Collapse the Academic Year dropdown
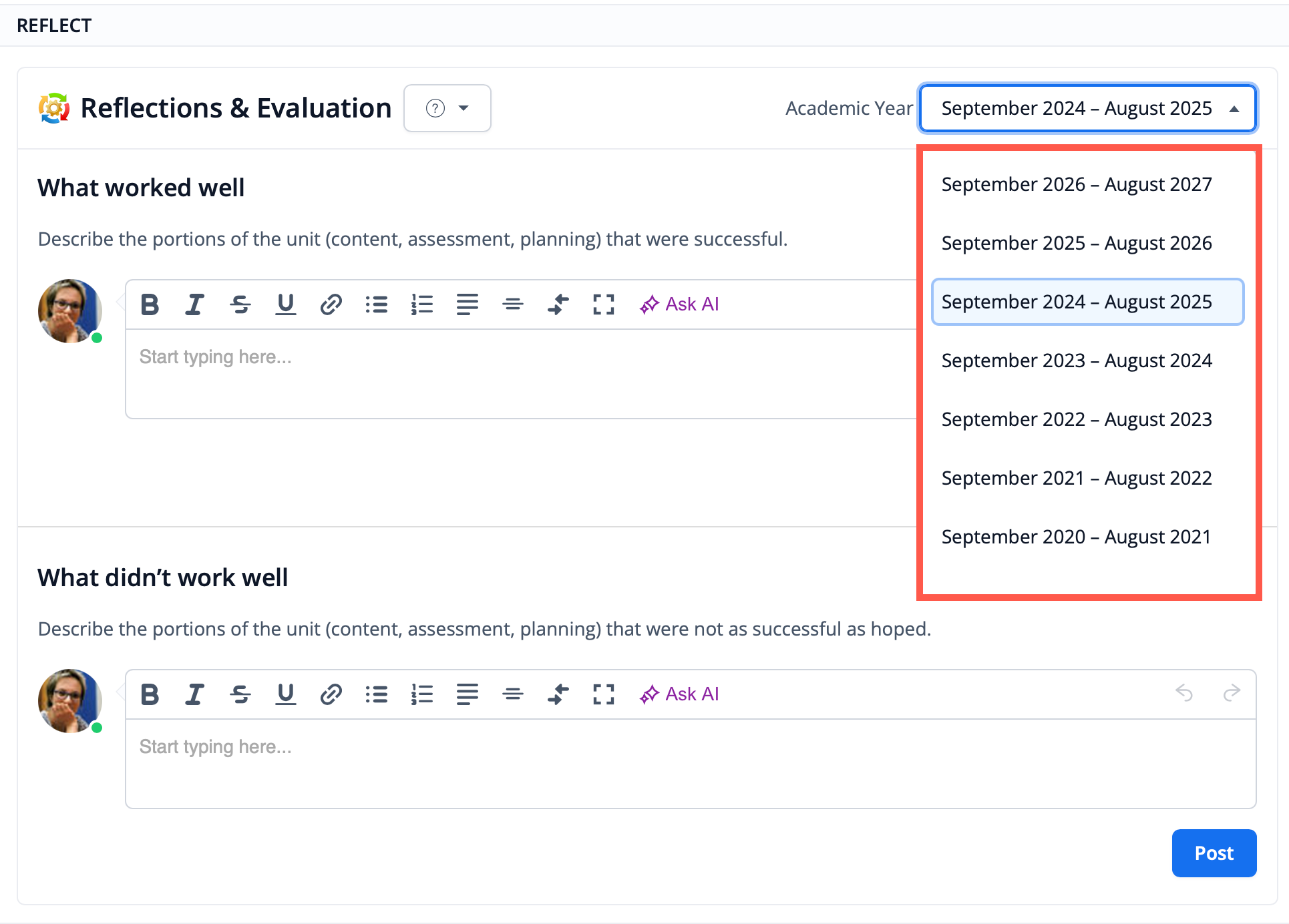This screenshot has width=1289, height=924. 1088,108
